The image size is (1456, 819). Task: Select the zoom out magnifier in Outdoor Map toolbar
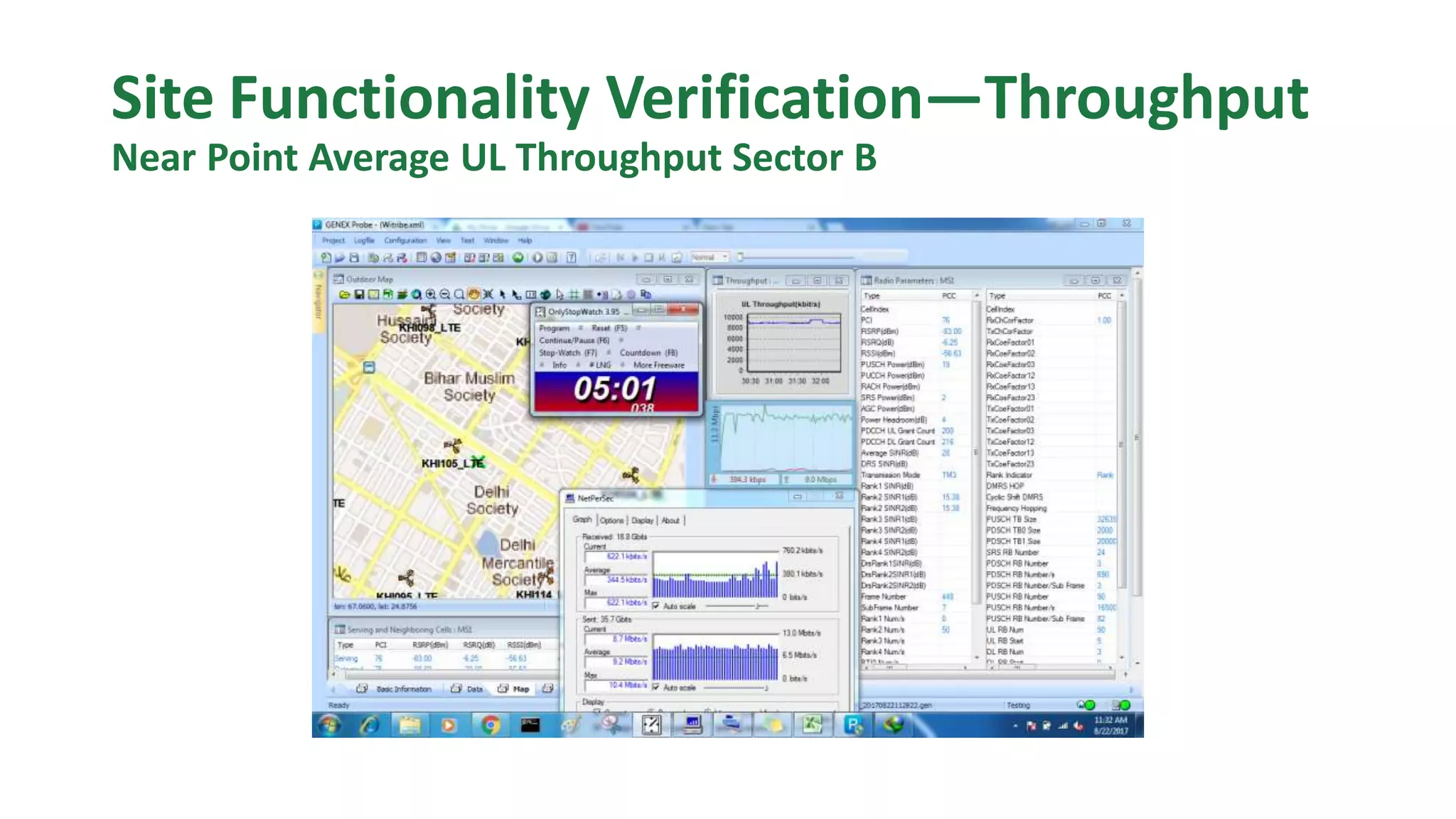445,294
